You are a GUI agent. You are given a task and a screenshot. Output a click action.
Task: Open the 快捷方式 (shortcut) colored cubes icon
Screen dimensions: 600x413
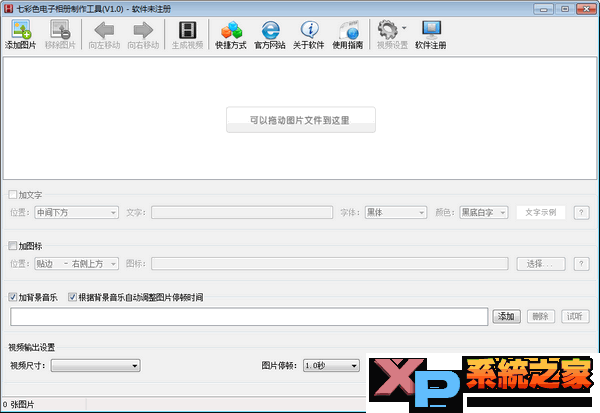tap(231, 30)
